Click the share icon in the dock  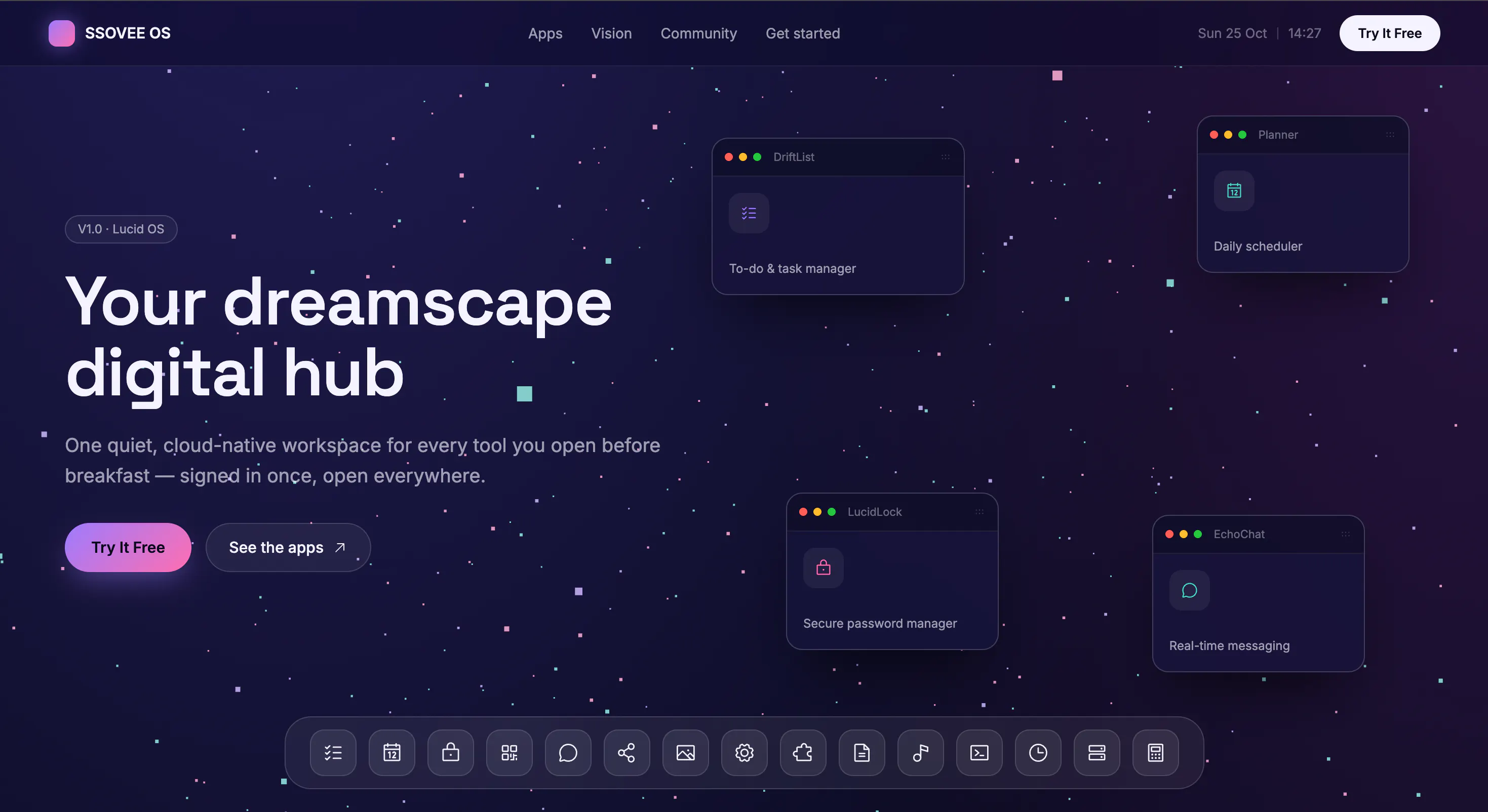pyautogui.click(x=626, y=752)
